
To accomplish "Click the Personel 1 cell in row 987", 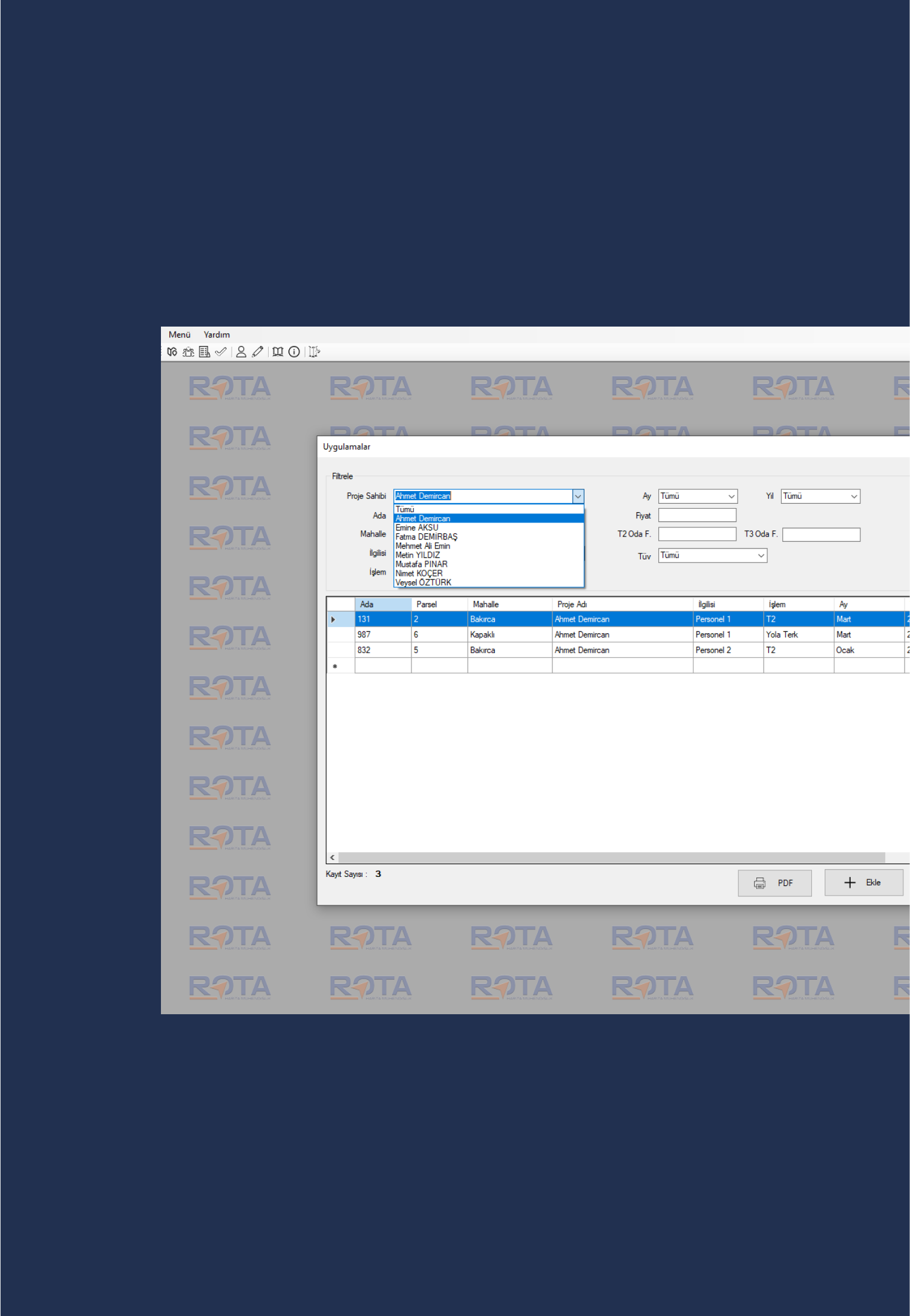I will click(x=728, y=634).
